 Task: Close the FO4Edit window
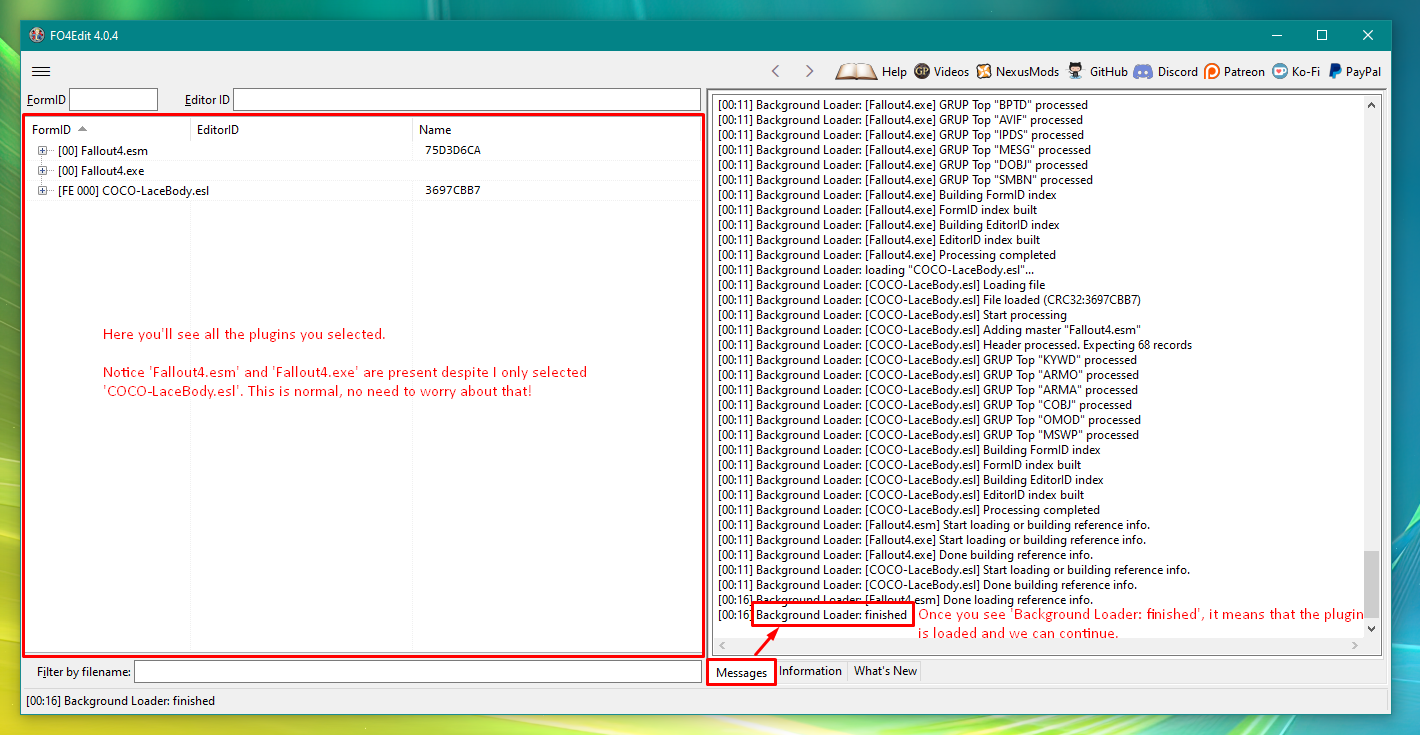click(1368, 35)
